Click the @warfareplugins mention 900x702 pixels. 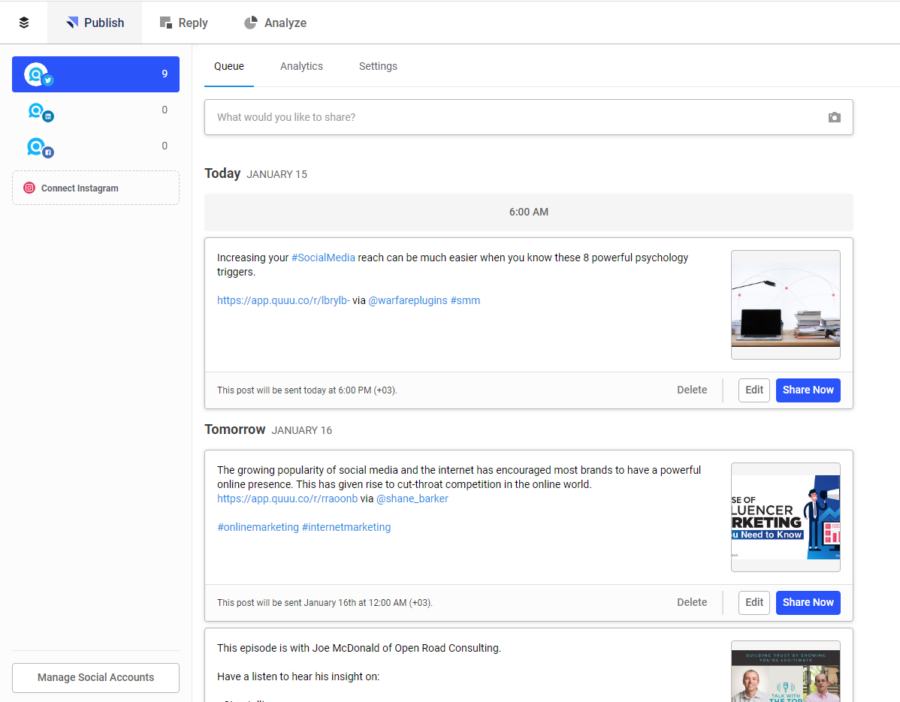(x=408, y=300)
